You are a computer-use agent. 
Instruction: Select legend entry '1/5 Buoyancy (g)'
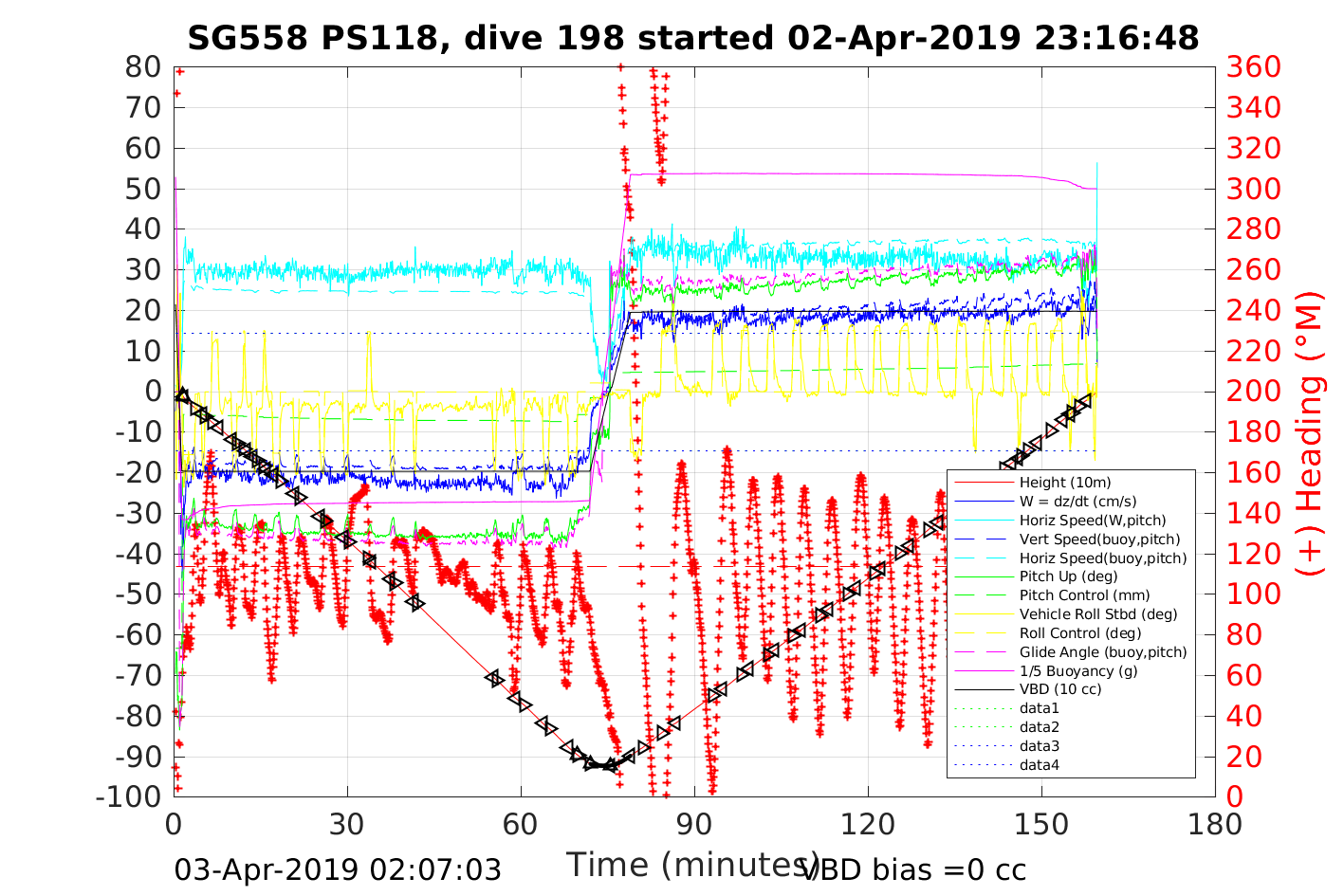[1078, 671]
